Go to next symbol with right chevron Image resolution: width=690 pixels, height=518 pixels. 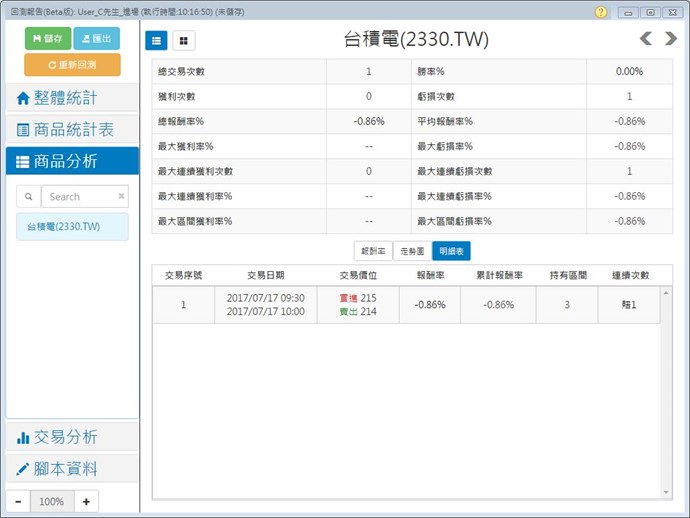671,39
